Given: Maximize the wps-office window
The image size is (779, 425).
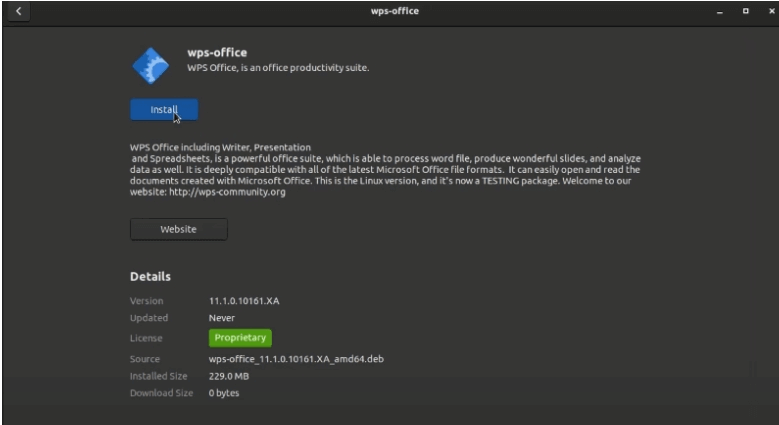Looking at the screenshot, I should 746,11.
